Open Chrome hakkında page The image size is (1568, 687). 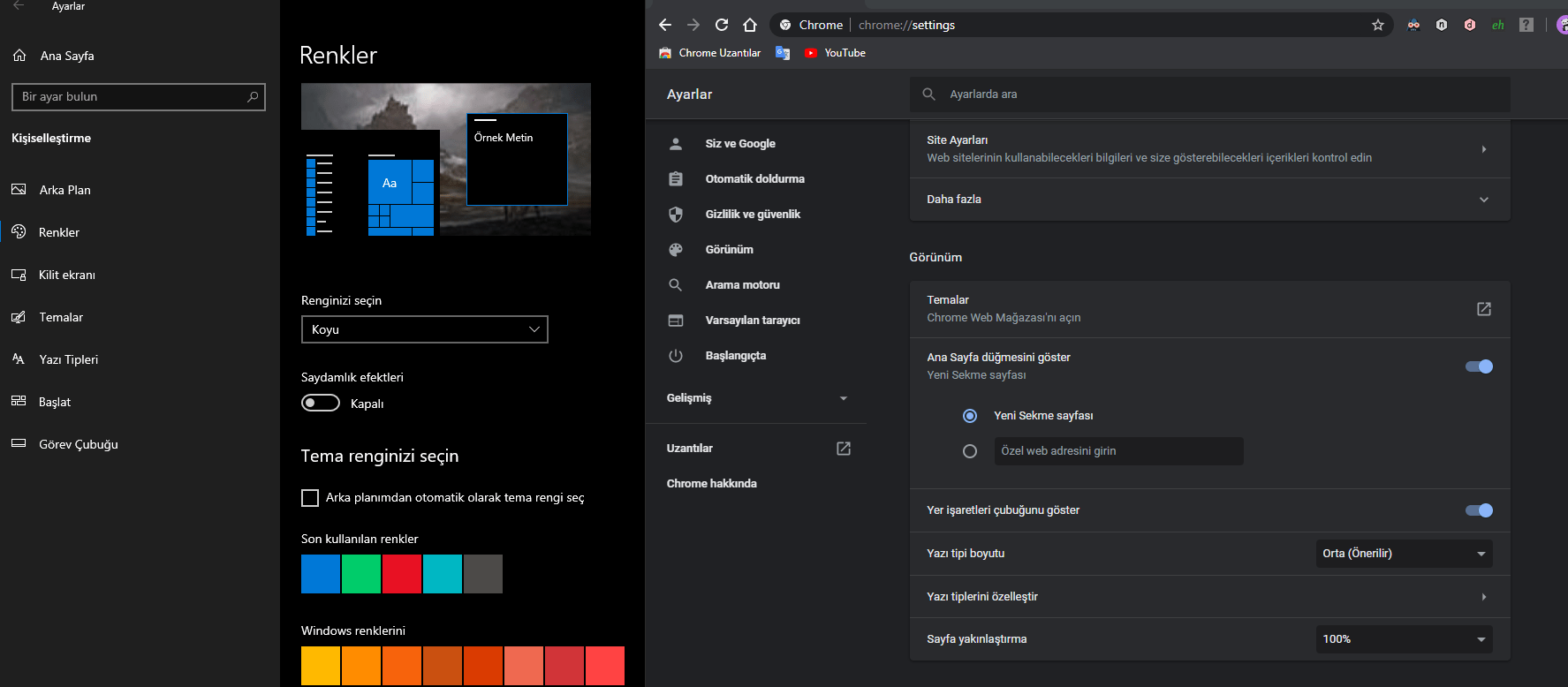pyautogui.click(x=711, y=484)
